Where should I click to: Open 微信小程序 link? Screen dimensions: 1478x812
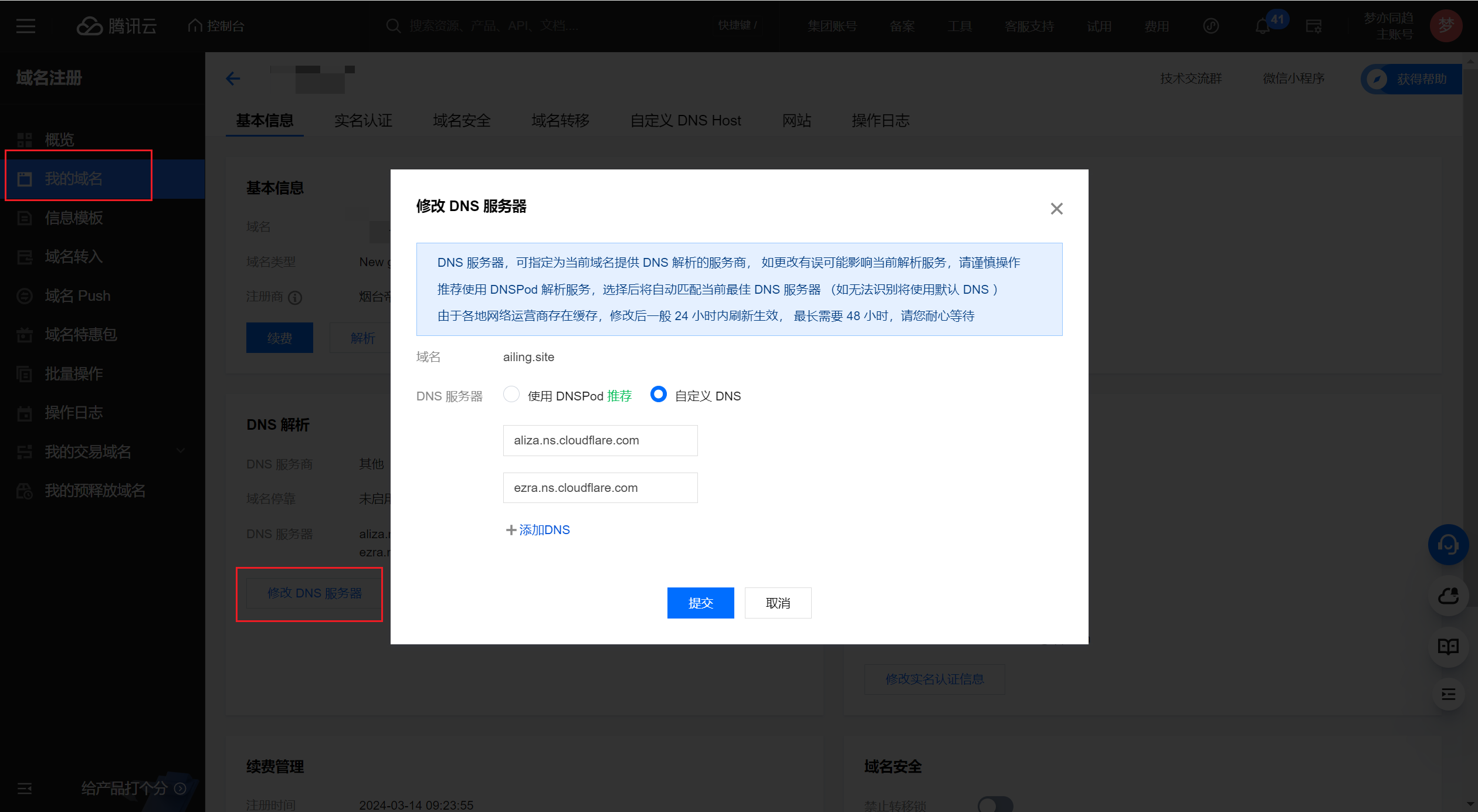point(1294,79)
